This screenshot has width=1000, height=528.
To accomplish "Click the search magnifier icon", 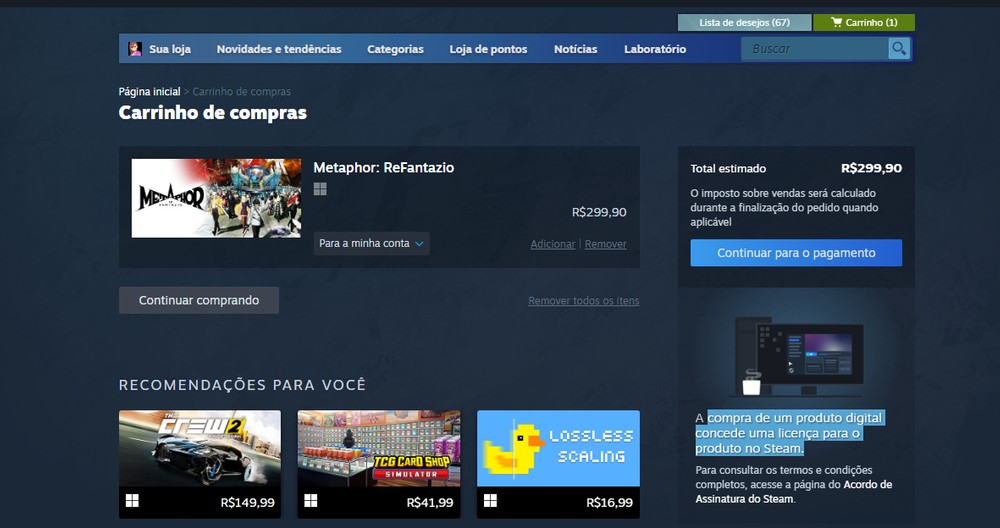I will click(899, 48).
